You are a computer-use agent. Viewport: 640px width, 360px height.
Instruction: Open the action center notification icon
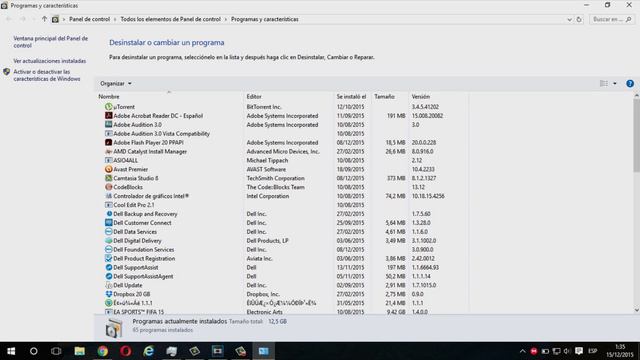[x=579, y=351]
